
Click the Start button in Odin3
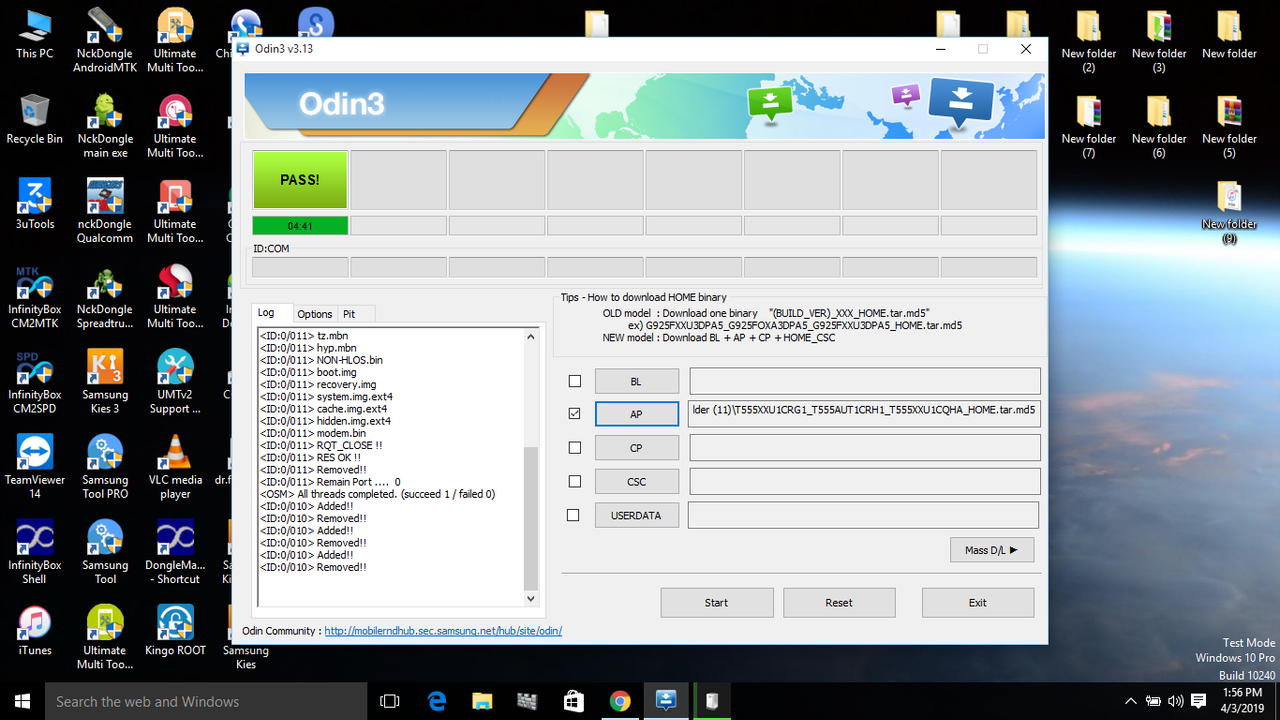tap(717, 602)
